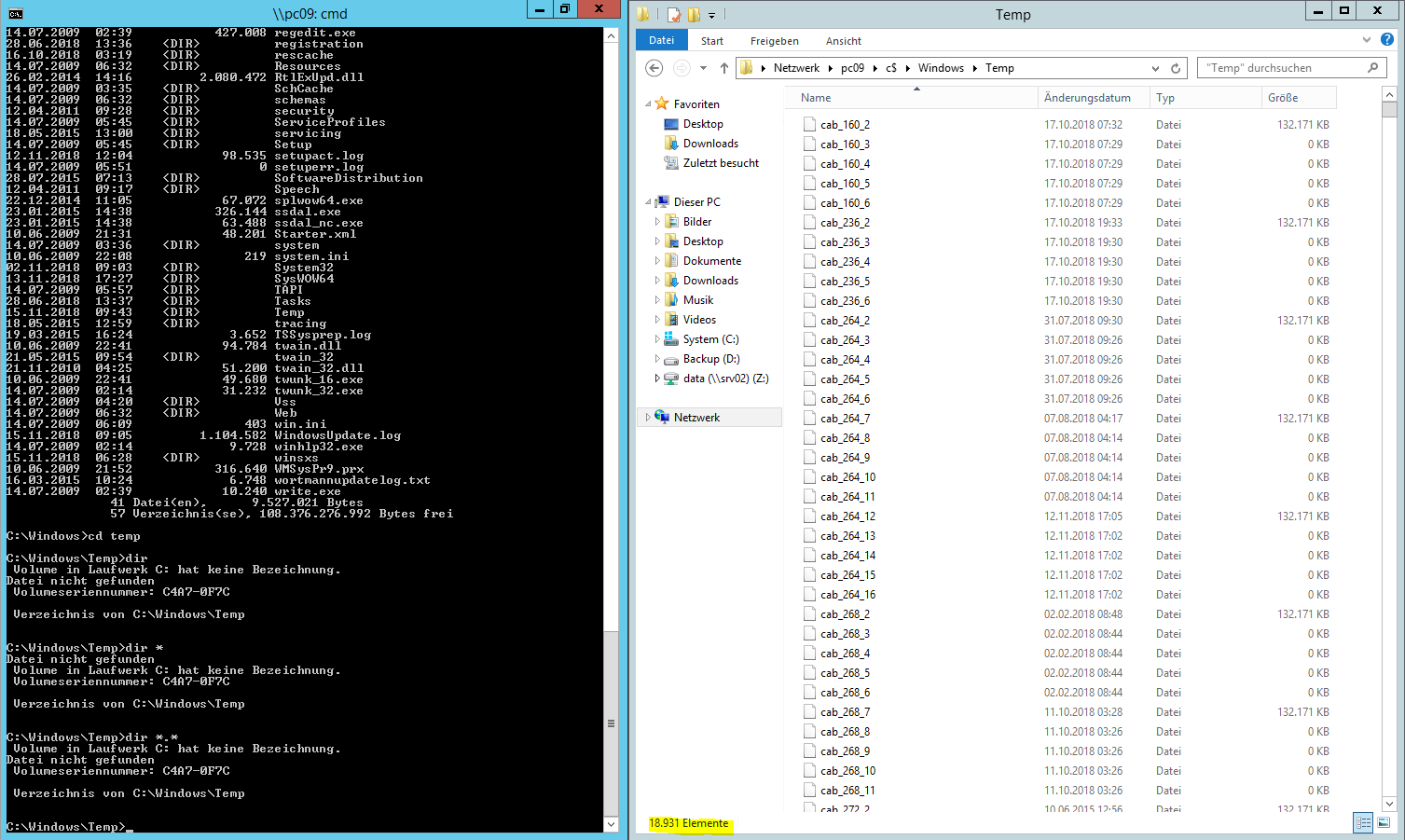Viewport: 1405px width, 840px height.
Task: Collapse the Dieser PC tree node
Action: pyautogui.click(x=648, y=202)
